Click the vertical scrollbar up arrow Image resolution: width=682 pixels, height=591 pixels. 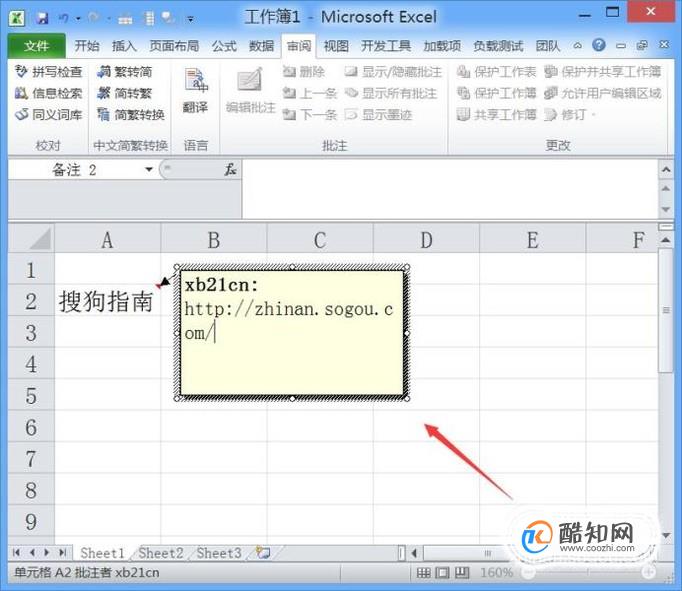(x=665, y=240)
